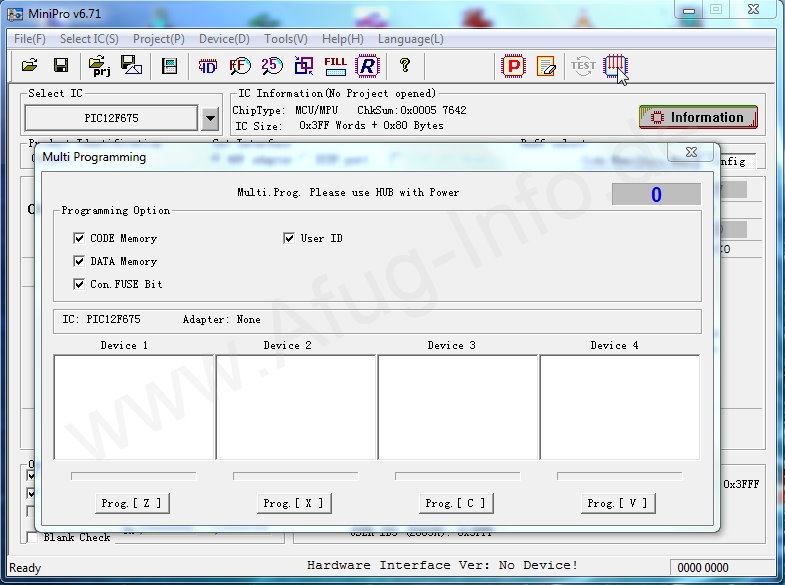Click the Device 2 output box

pyautogui.click(x=296, y=407)
